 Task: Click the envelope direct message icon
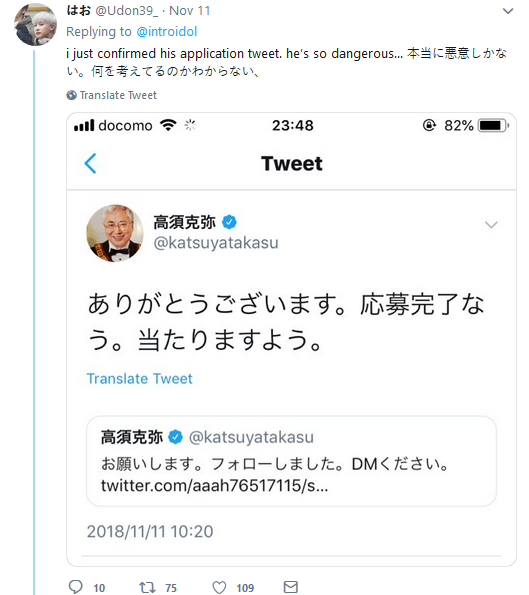291,587
